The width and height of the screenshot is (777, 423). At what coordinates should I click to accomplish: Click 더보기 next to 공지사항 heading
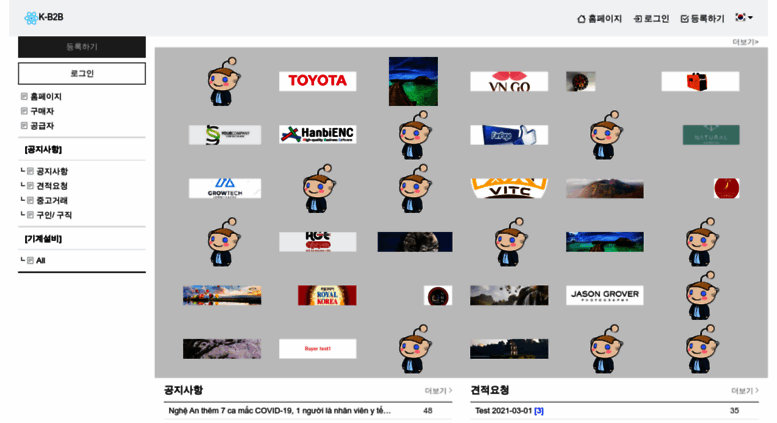(439, 391)
